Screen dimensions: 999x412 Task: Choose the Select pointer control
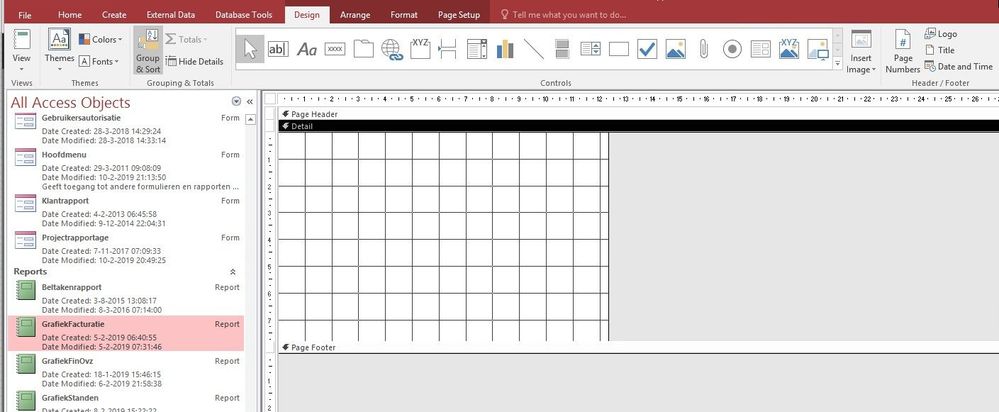pos(250,49)
